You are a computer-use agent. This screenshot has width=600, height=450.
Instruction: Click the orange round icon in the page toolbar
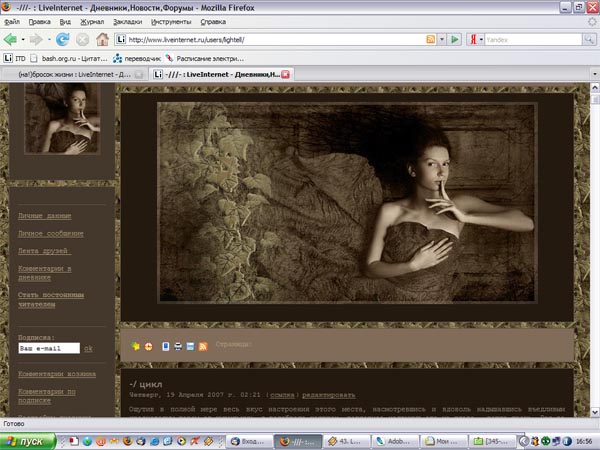click(x=148, y=346)
